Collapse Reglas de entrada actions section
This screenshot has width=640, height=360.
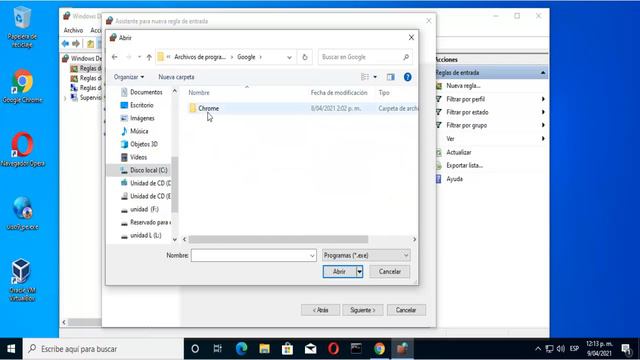click(x=543, y=73)
